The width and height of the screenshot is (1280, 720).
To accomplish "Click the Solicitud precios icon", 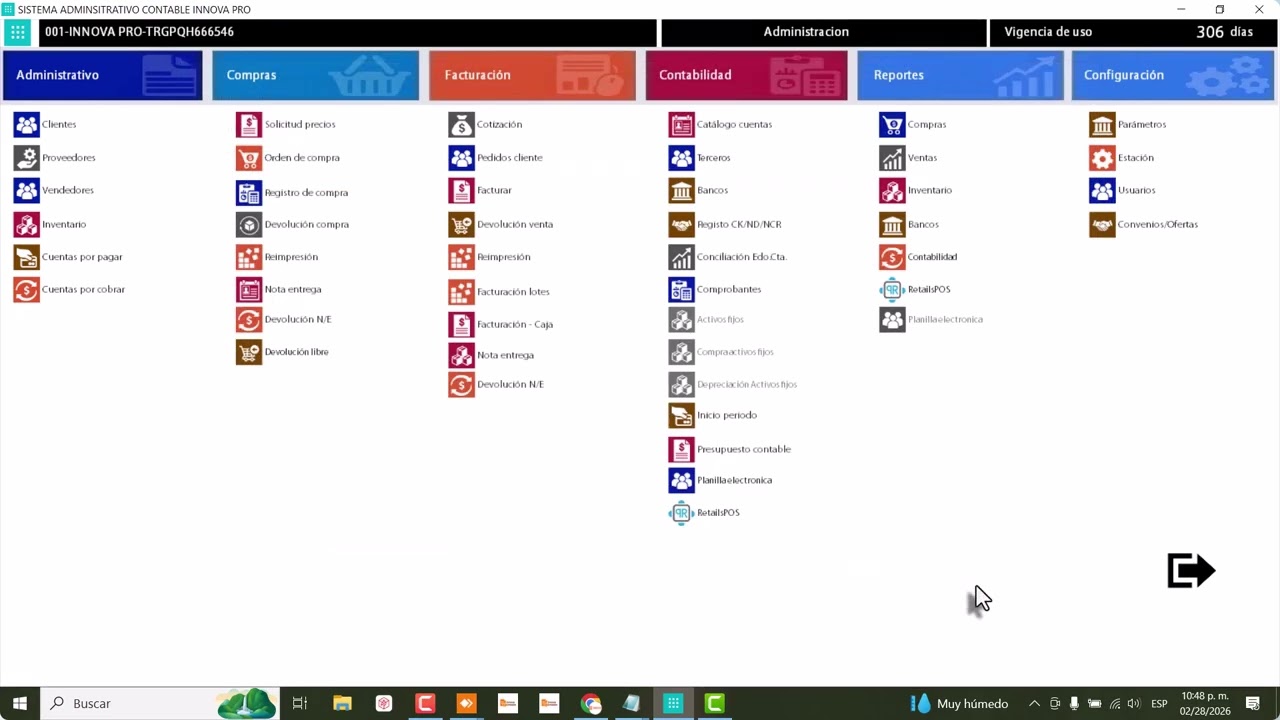I will pyautogui.click(x=249, y=125).
